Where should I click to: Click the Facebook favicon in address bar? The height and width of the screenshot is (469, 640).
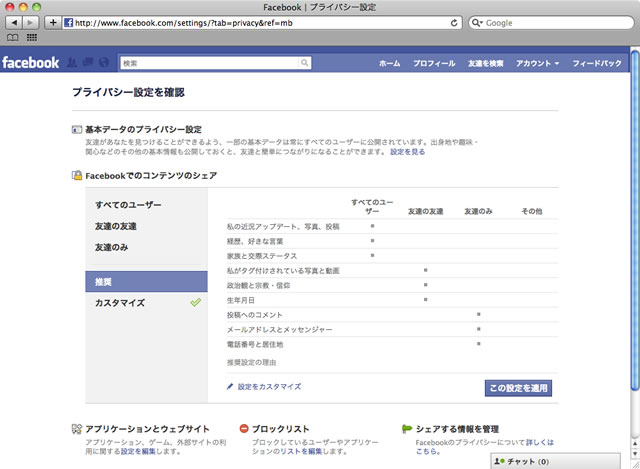tap(69, 23)
